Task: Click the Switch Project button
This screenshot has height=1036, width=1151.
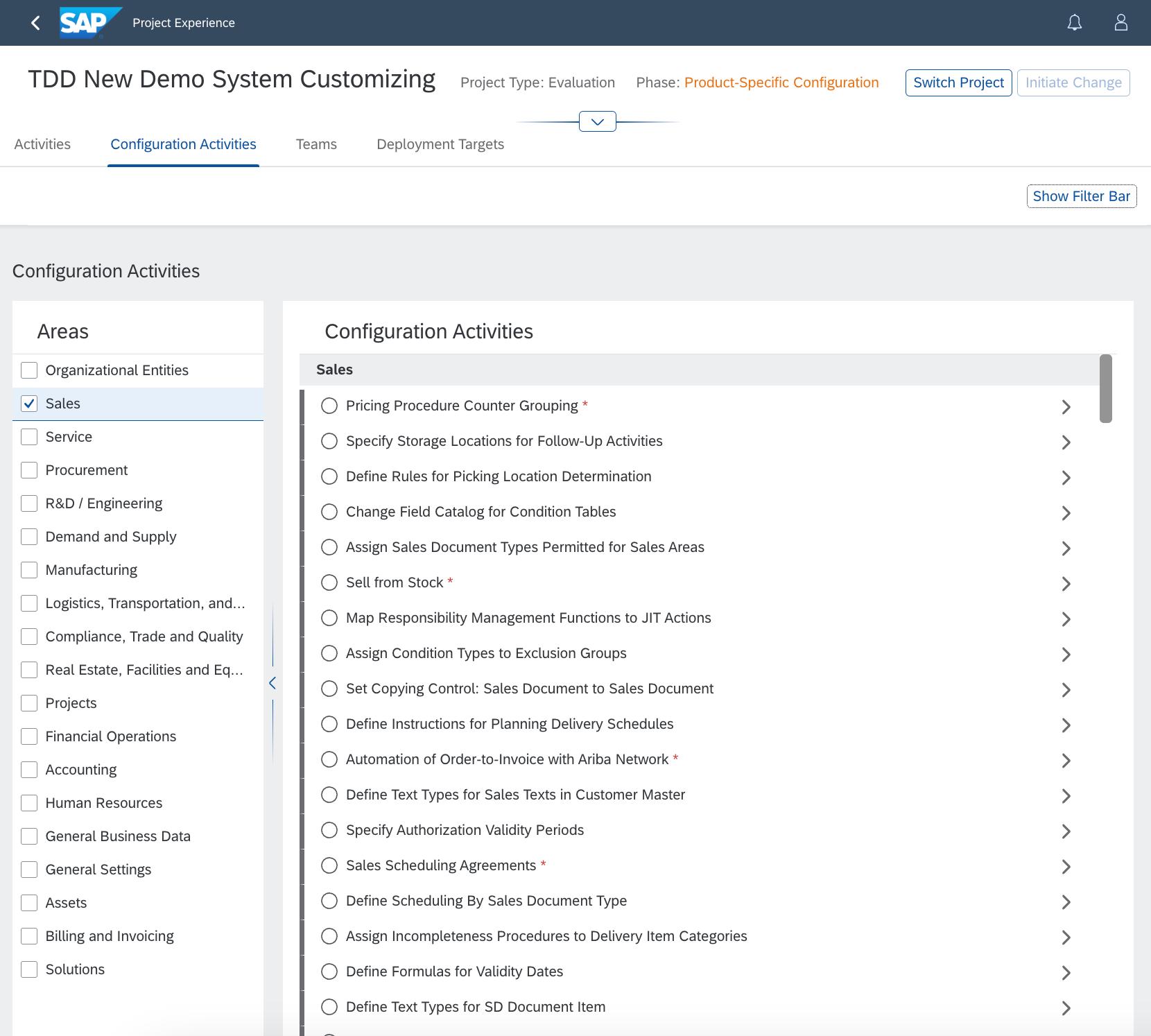Action: tap(958, 83)
